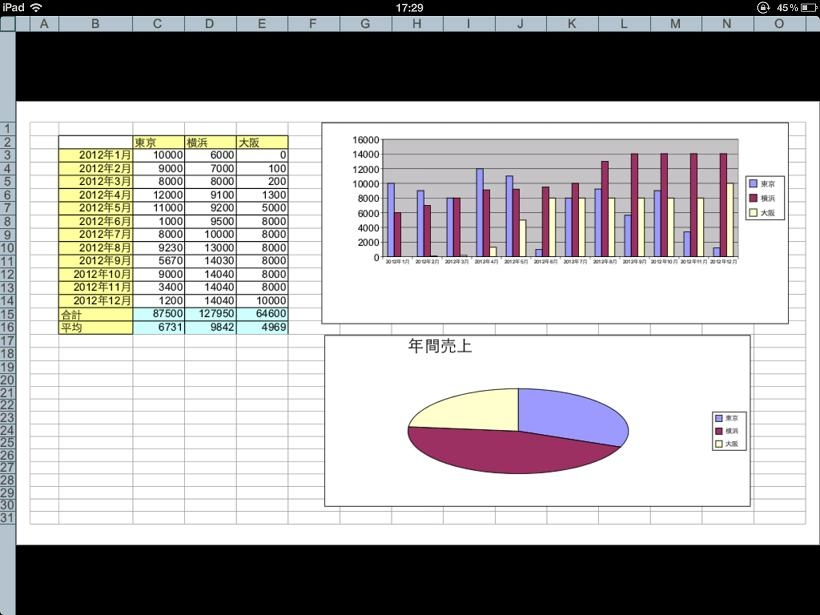Select the 2012年12月 cell
Screen dimensions: 820x615
[96, 301]
